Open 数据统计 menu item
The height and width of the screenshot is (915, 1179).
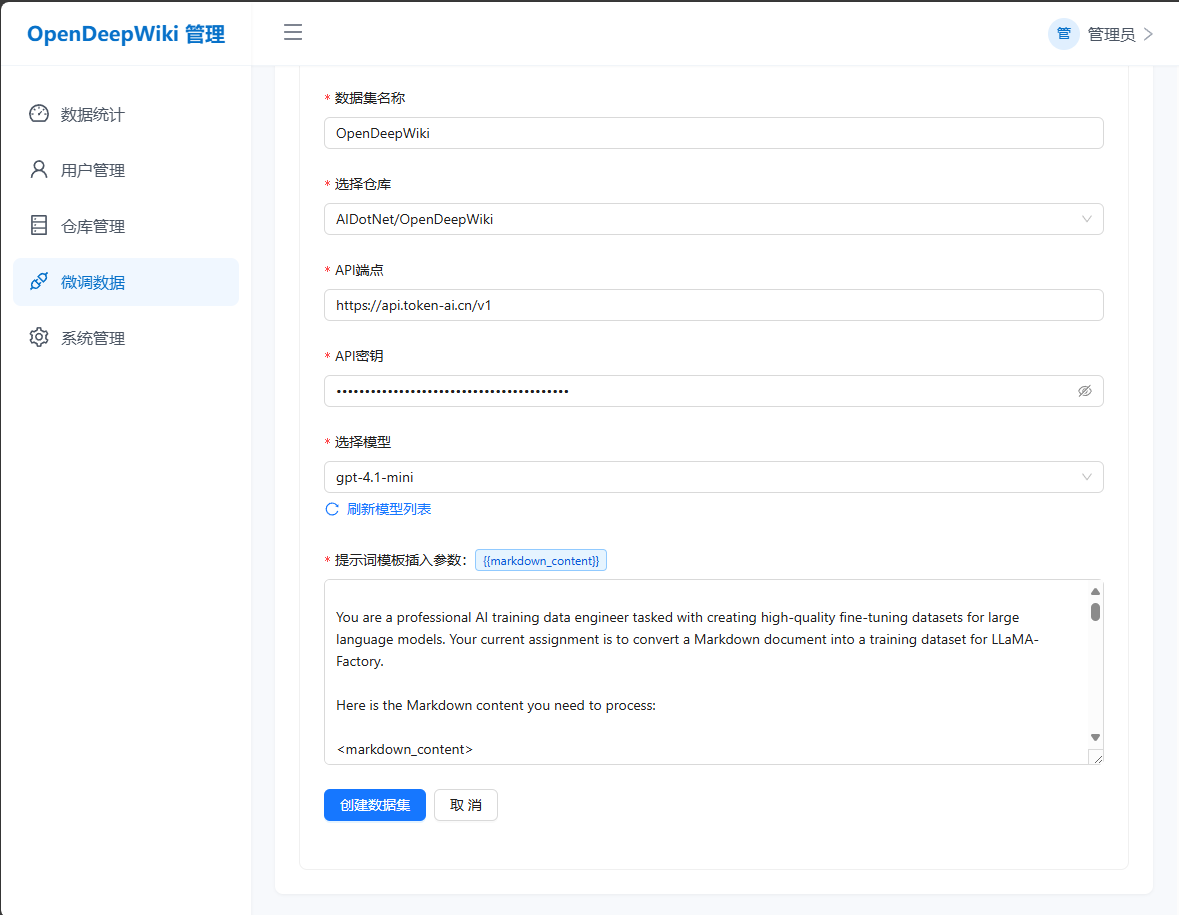click(x=126, y=114)
